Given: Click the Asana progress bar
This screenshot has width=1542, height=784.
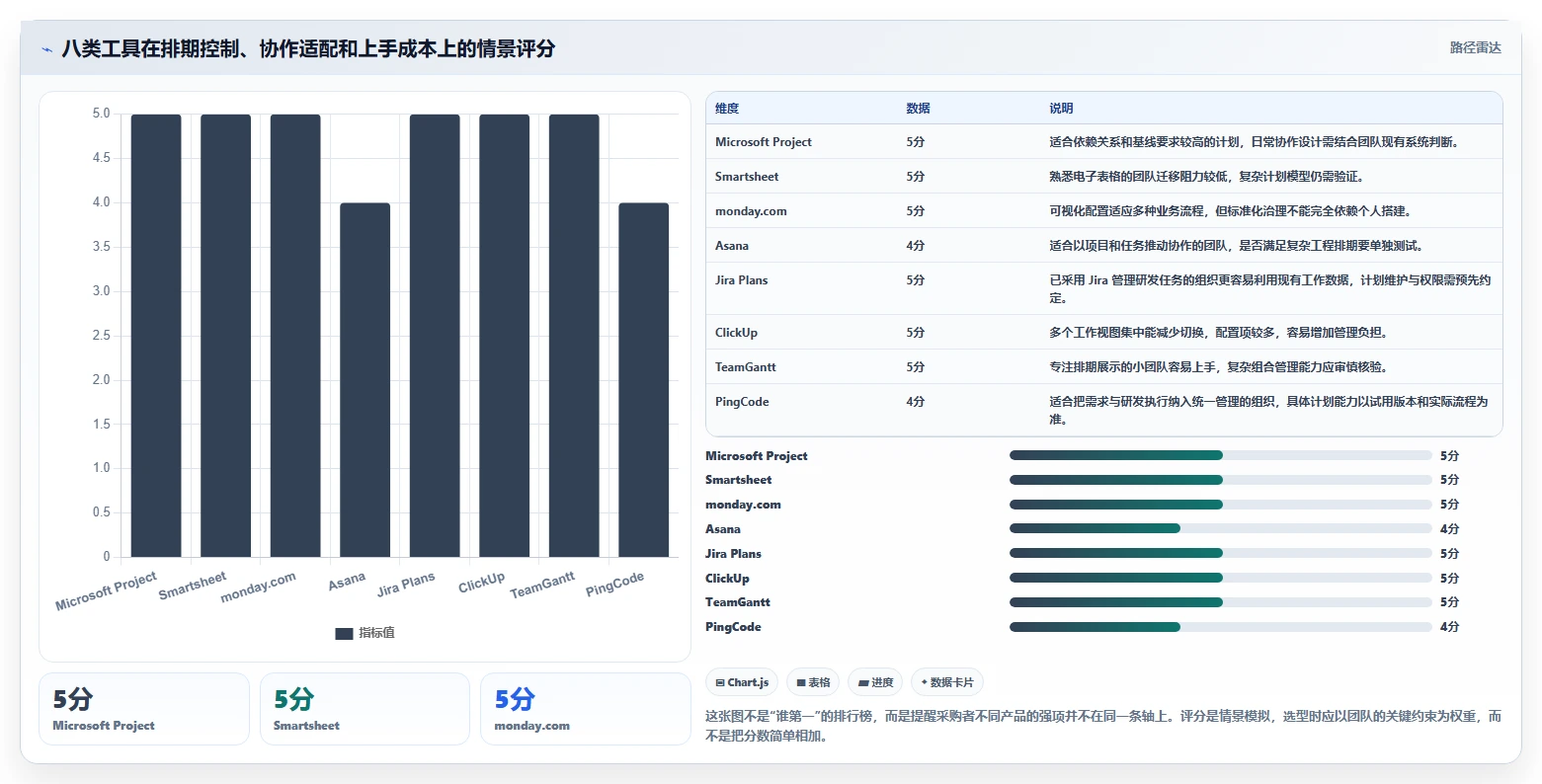Looking at the screenshot, I should click(1220, 529).
